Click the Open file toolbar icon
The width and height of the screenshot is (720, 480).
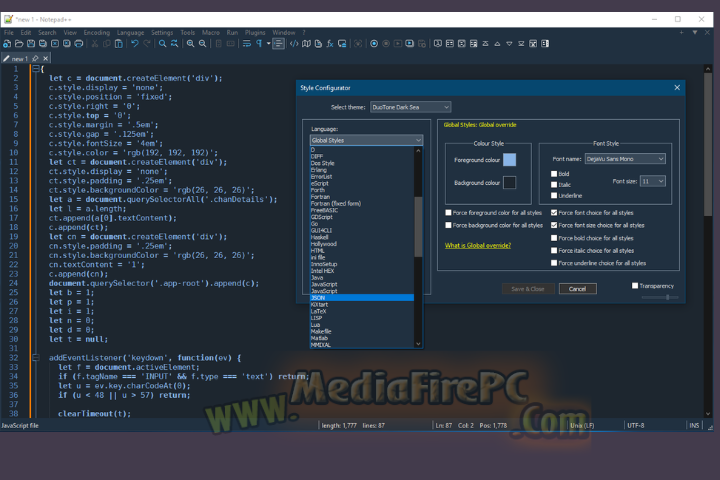tap(19, 44)
